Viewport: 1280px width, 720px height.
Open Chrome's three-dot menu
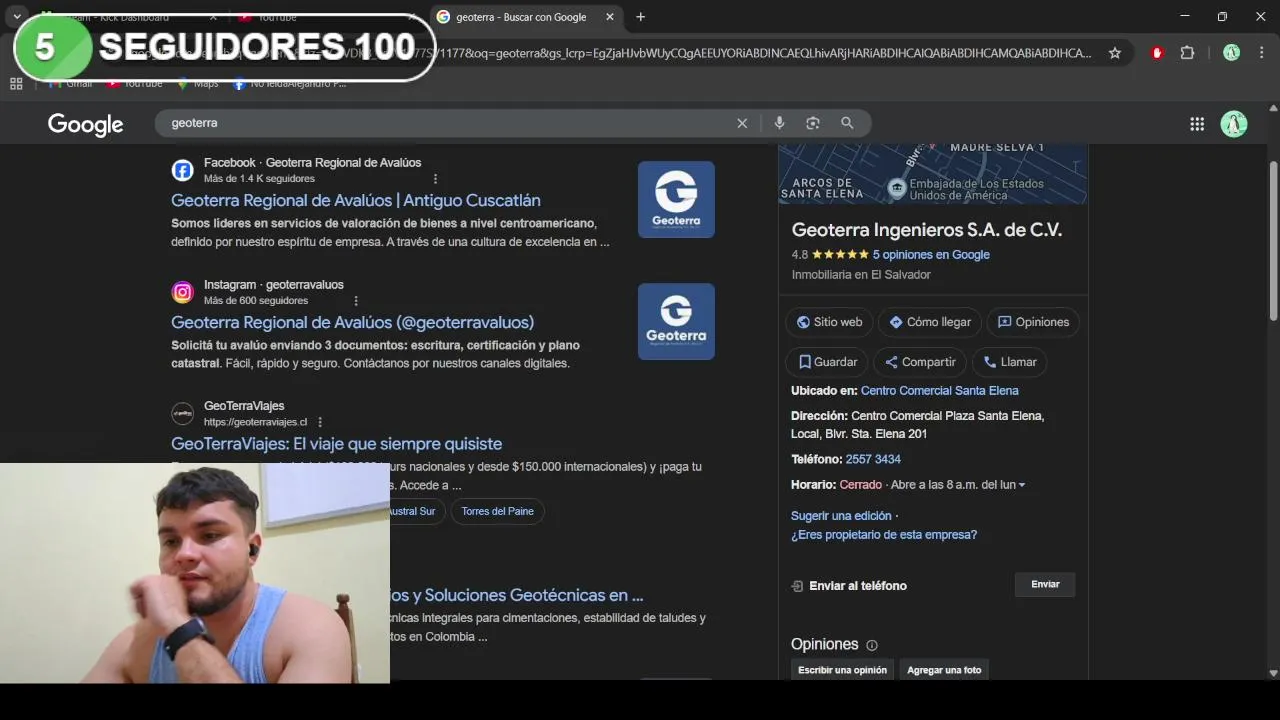[1262, 53]
